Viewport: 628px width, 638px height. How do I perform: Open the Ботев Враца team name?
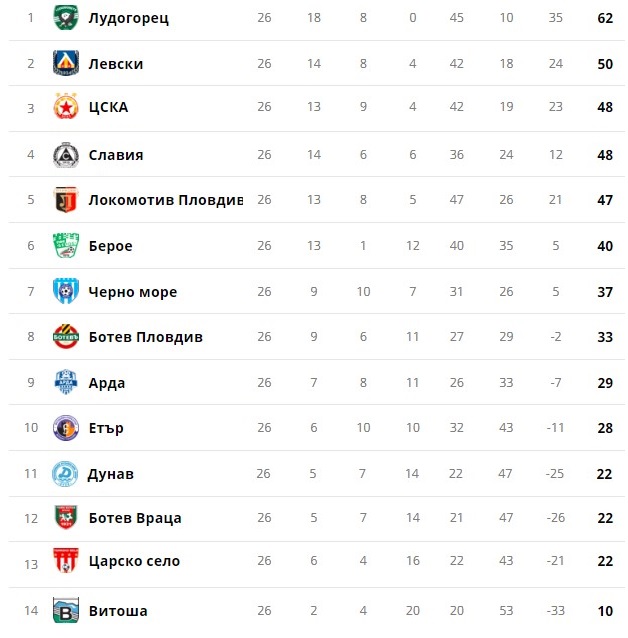pyautogui.click(x=135, y=518)
